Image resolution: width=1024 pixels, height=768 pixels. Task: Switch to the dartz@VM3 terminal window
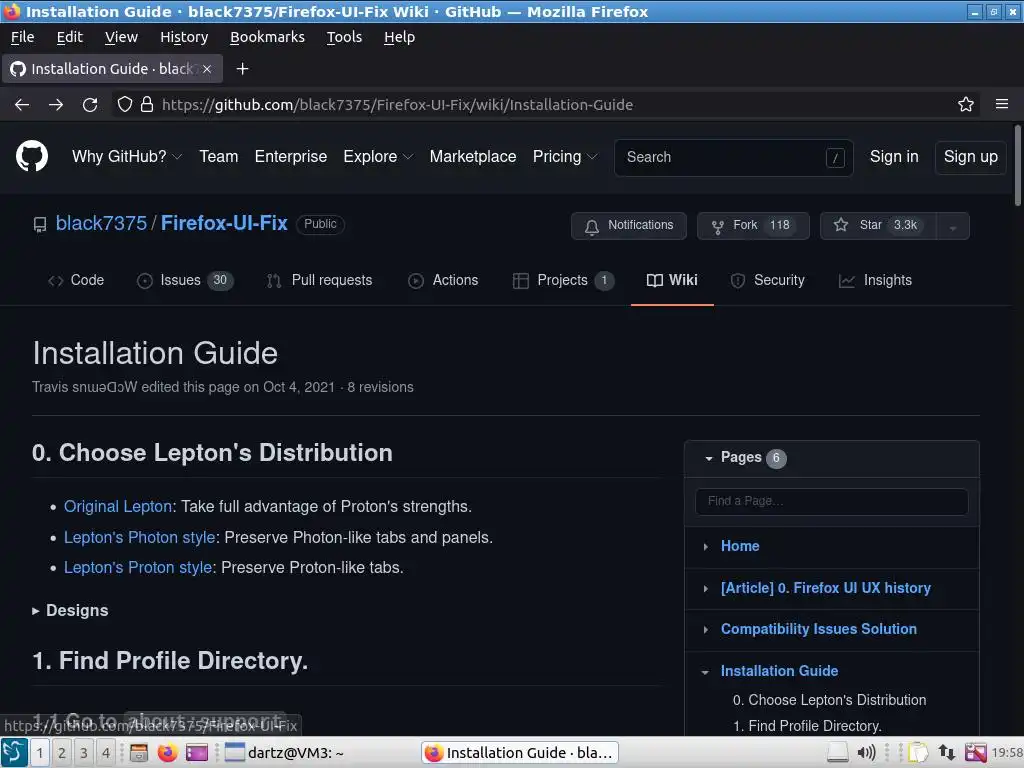(284, 752)
